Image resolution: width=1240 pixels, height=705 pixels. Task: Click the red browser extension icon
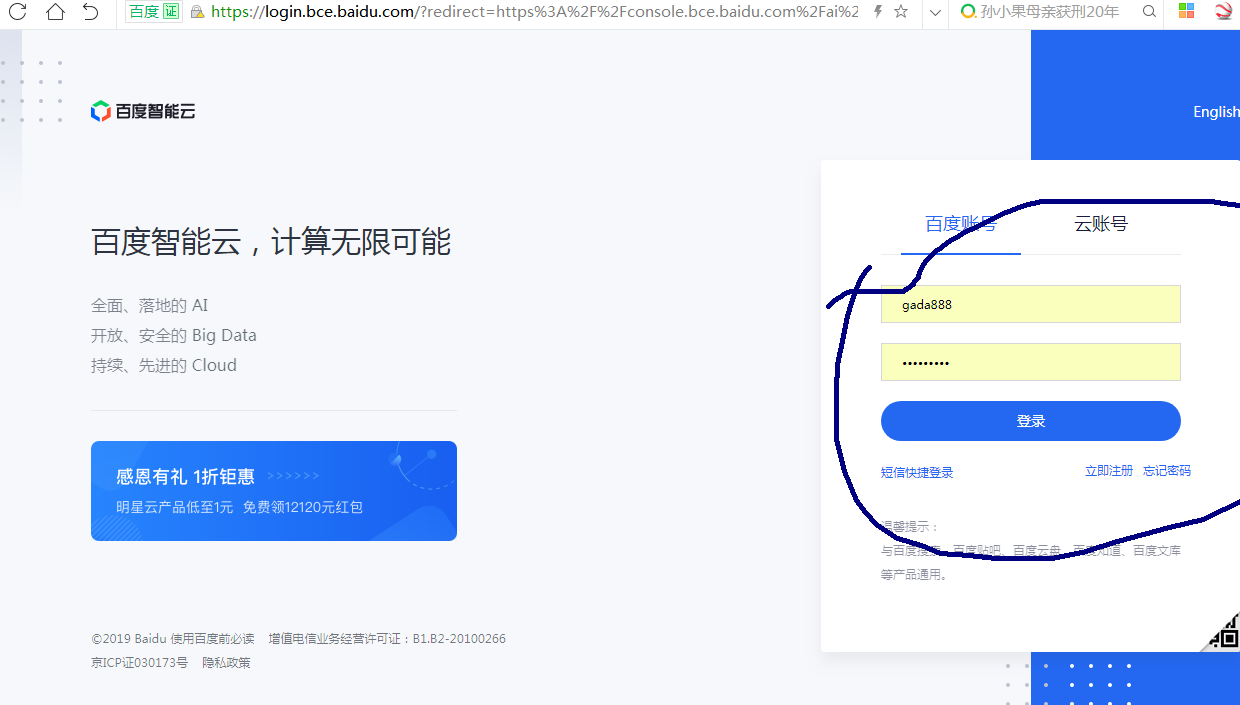click(x=1224, y=12)
